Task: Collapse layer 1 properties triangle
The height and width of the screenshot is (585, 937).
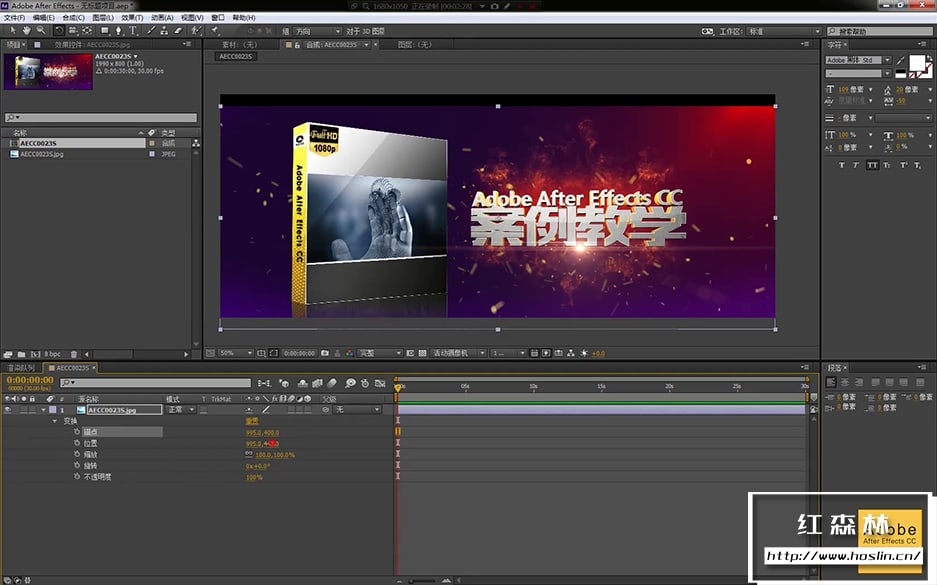Action: click(x=43, y=410)
